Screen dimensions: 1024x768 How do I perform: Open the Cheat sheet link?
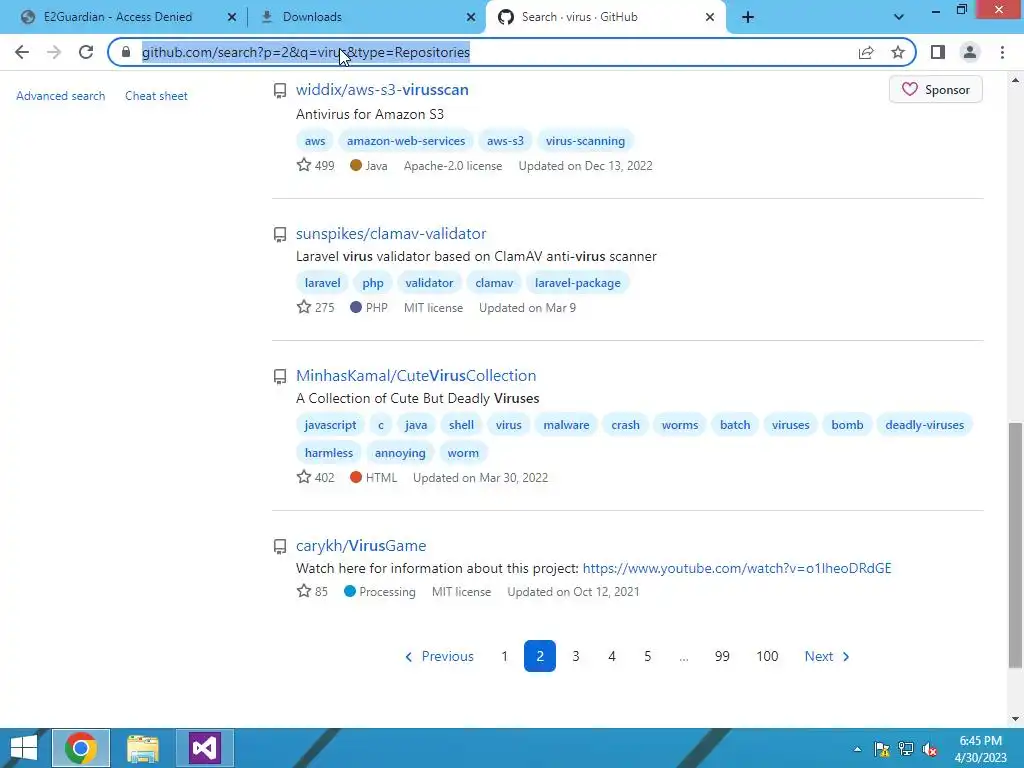(x=156, y=96)
